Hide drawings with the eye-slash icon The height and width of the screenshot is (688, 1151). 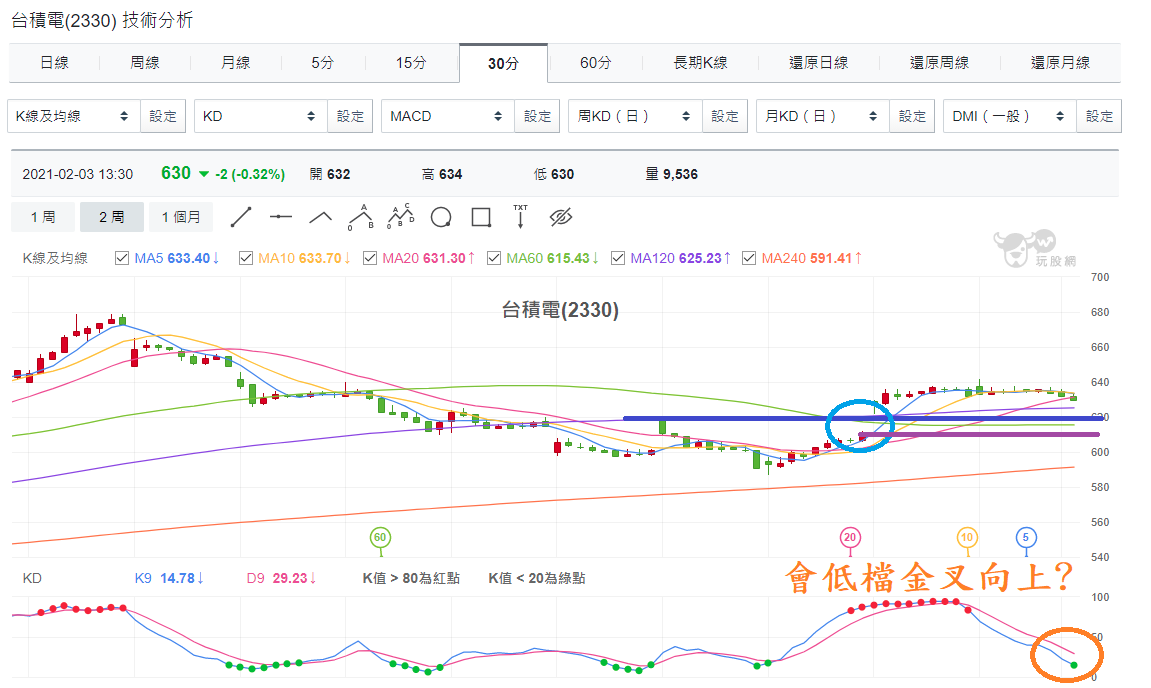coord(561,217)
